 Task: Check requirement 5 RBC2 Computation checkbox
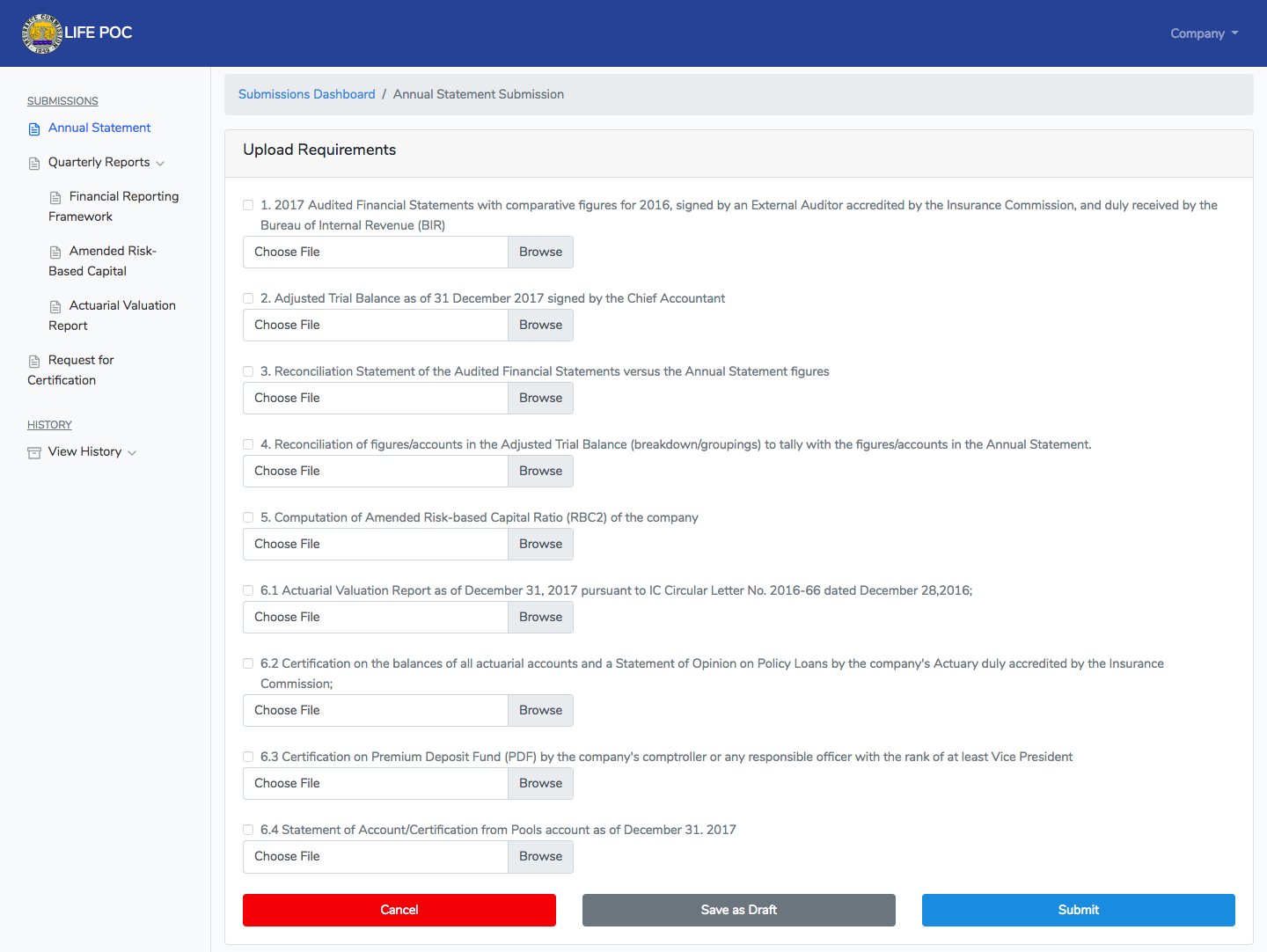click(x=248, y=517)
